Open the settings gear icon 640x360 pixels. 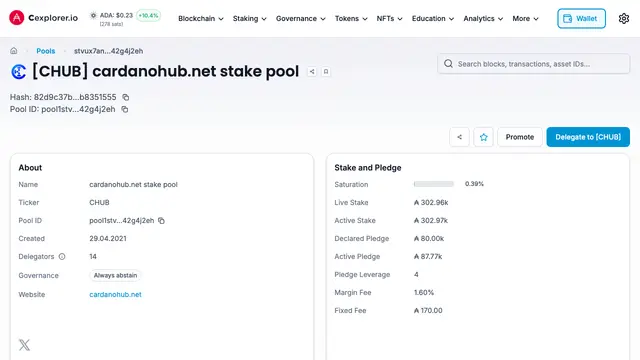pyautogui.click(x=623, y=18)
